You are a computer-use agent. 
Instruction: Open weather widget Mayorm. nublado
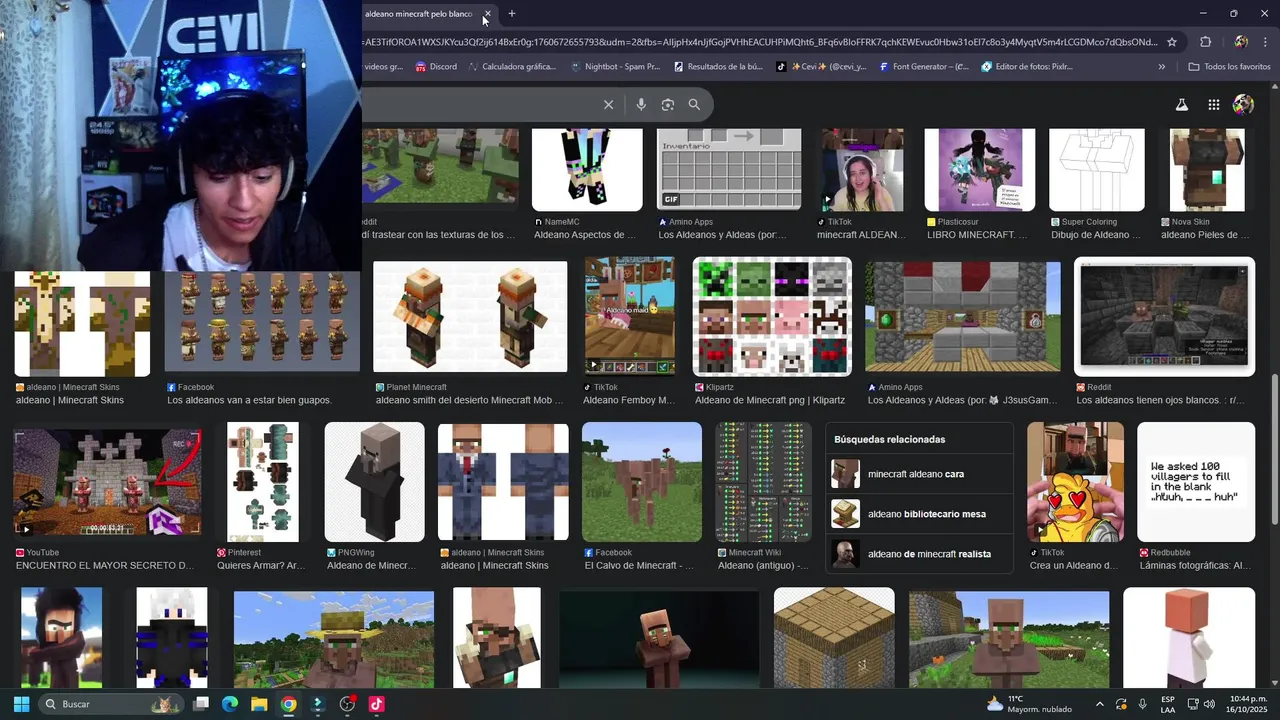[x=1029, y=704]
